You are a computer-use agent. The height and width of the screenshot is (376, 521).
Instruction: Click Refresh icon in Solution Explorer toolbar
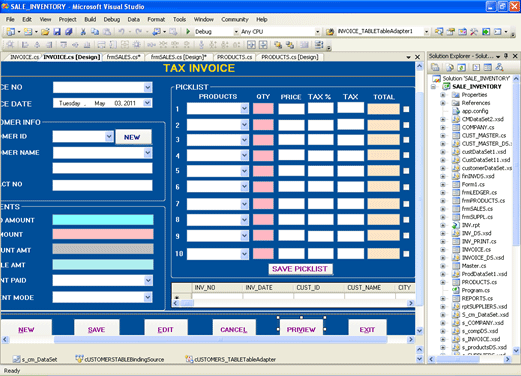(462, 67)
